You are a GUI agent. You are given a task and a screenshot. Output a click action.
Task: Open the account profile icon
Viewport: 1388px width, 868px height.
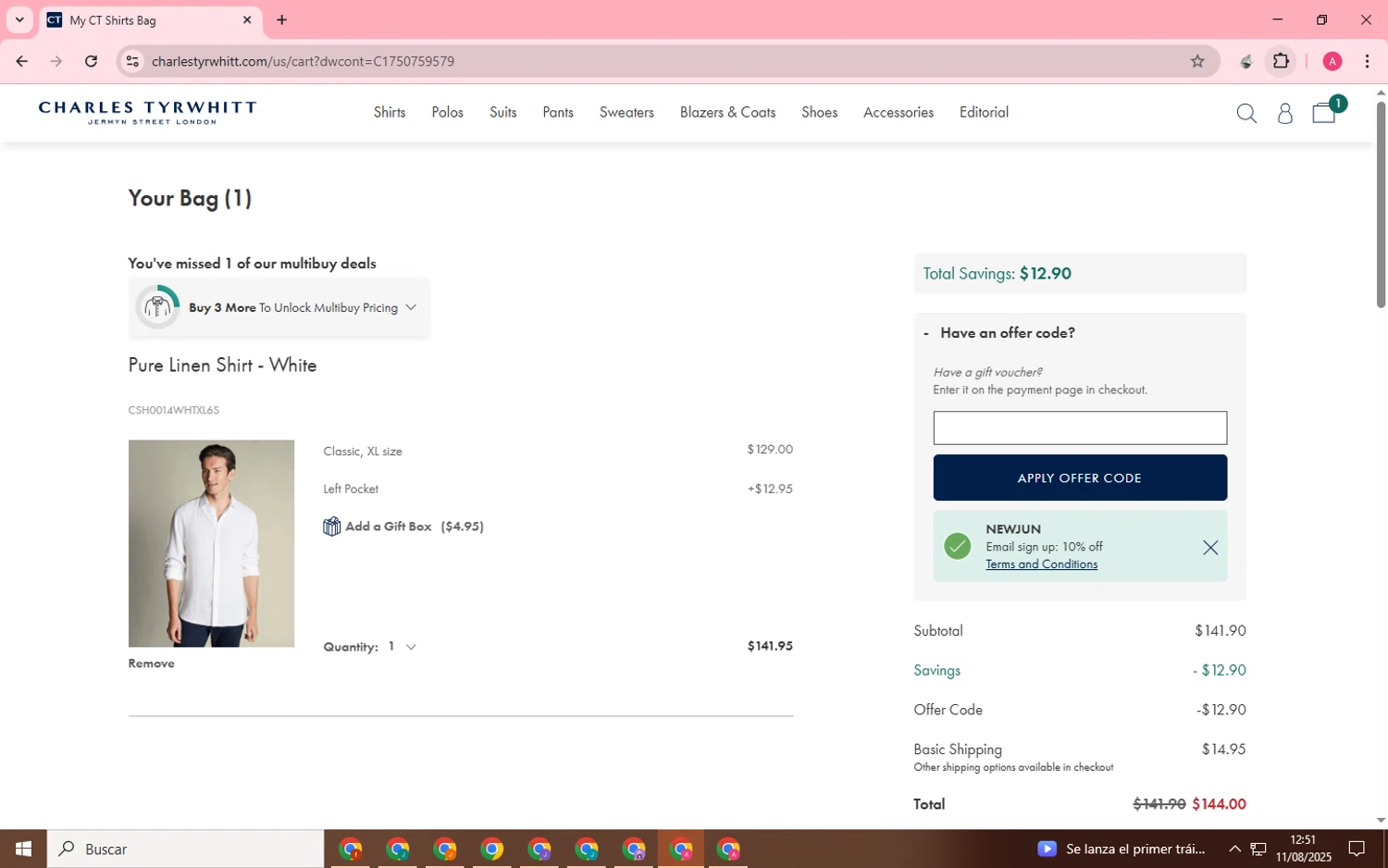click(1285, 113)
